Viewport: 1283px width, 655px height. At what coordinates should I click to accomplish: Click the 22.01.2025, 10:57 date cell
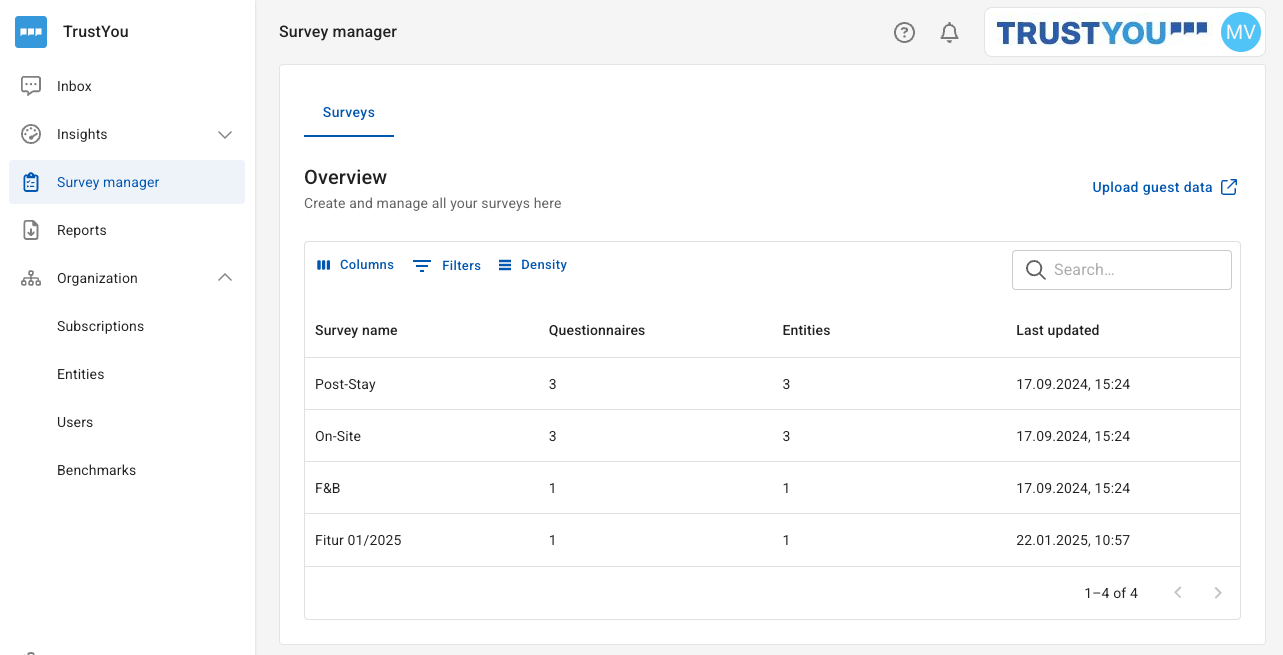pyautogui.click(x=1073, y=540)
